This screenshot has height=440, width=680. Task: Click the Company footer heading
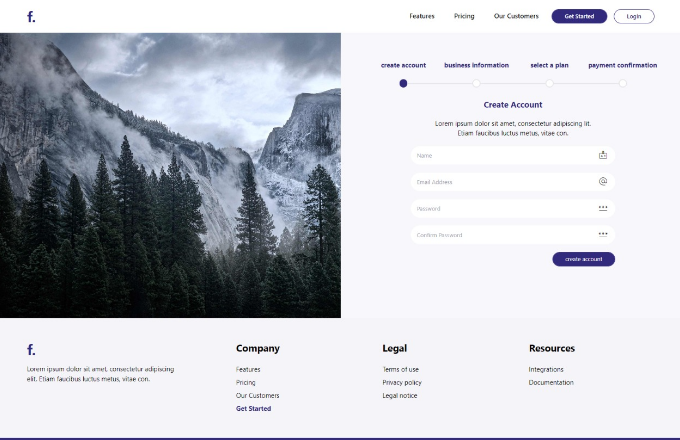pos(258,349)
